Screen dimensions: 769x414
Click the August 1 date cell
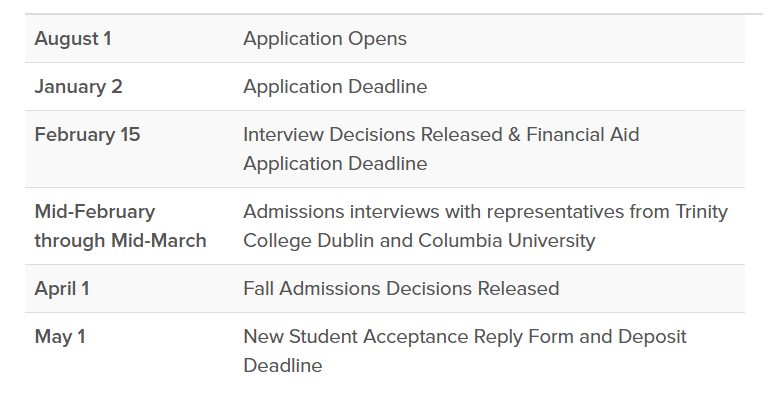click(x=73, y=39)
